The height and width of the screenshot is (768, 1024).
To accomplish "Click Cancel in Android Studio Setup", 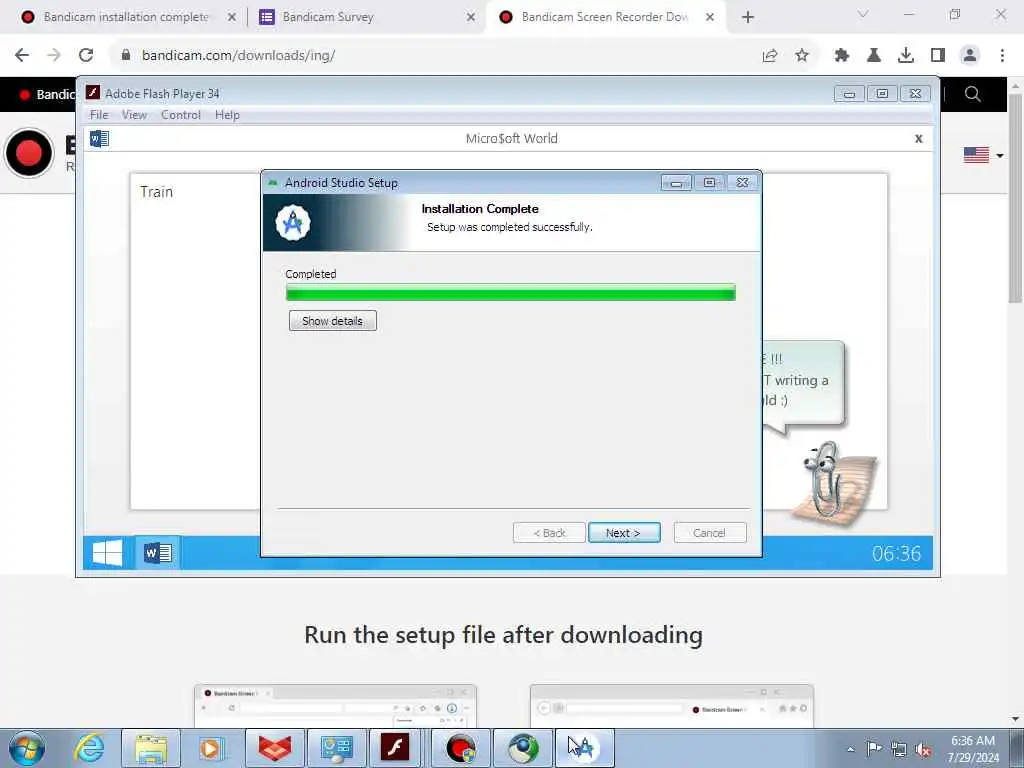I will pyautogui.click(x=709, y=533).
